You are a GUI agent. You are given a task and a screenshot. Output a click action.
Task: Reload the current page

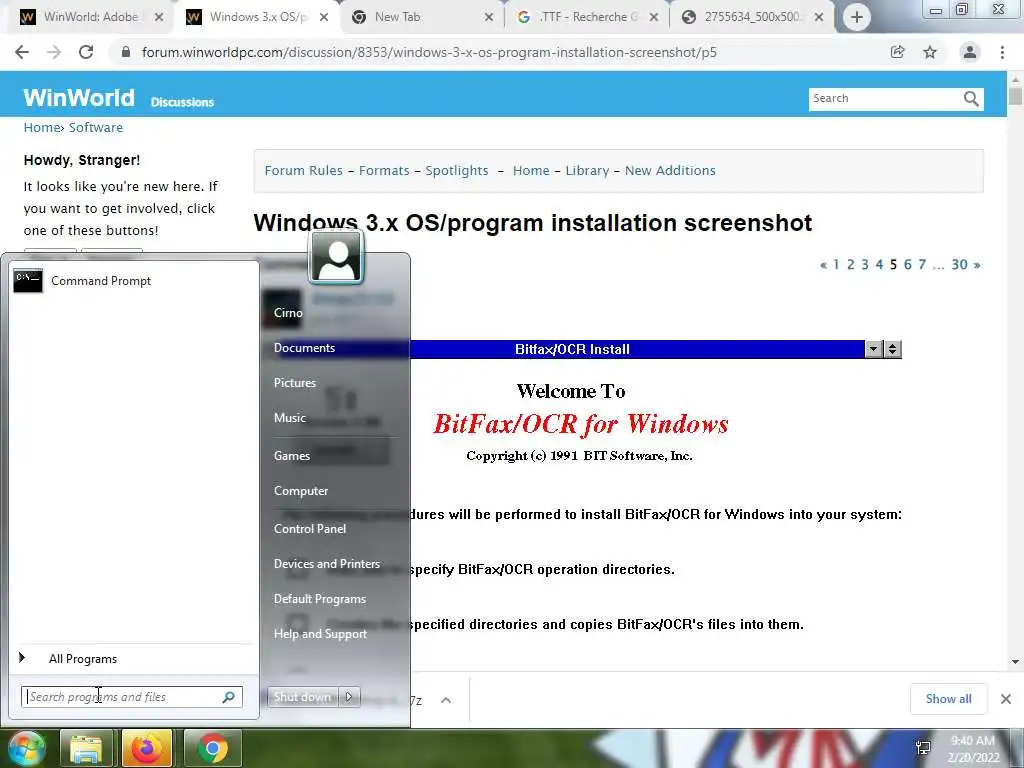(86, 52)
